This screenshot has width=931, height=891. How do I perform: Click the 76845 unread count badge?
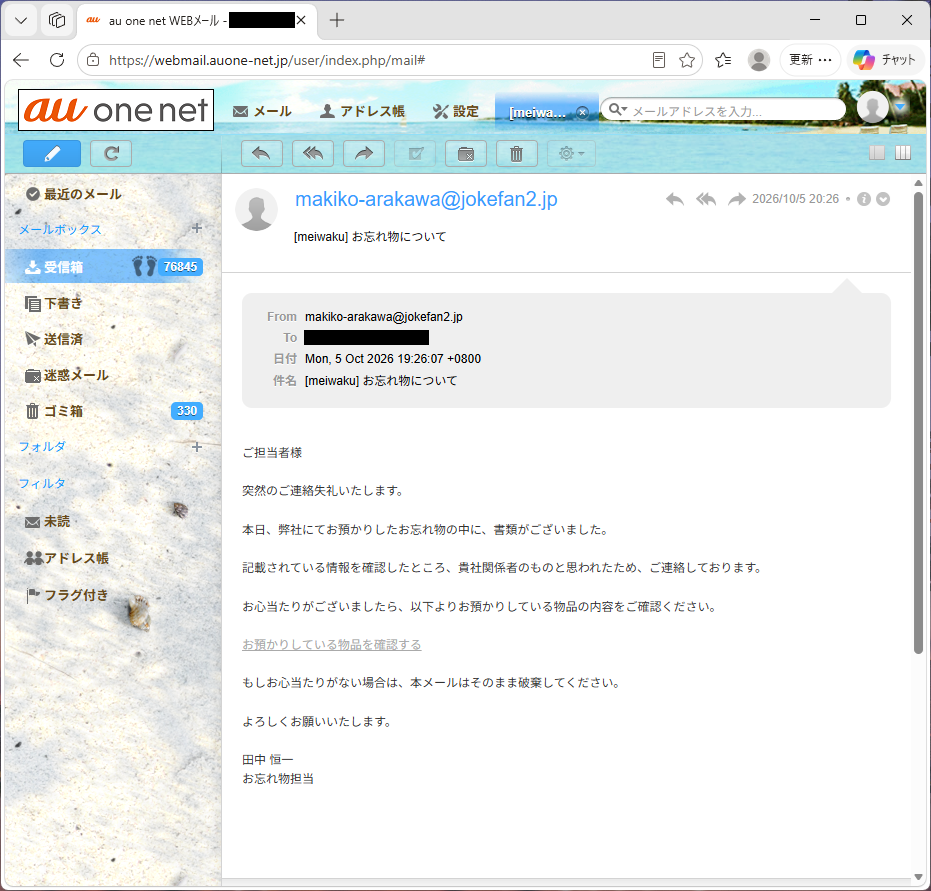pyautogui.click(x=180, y=267)
